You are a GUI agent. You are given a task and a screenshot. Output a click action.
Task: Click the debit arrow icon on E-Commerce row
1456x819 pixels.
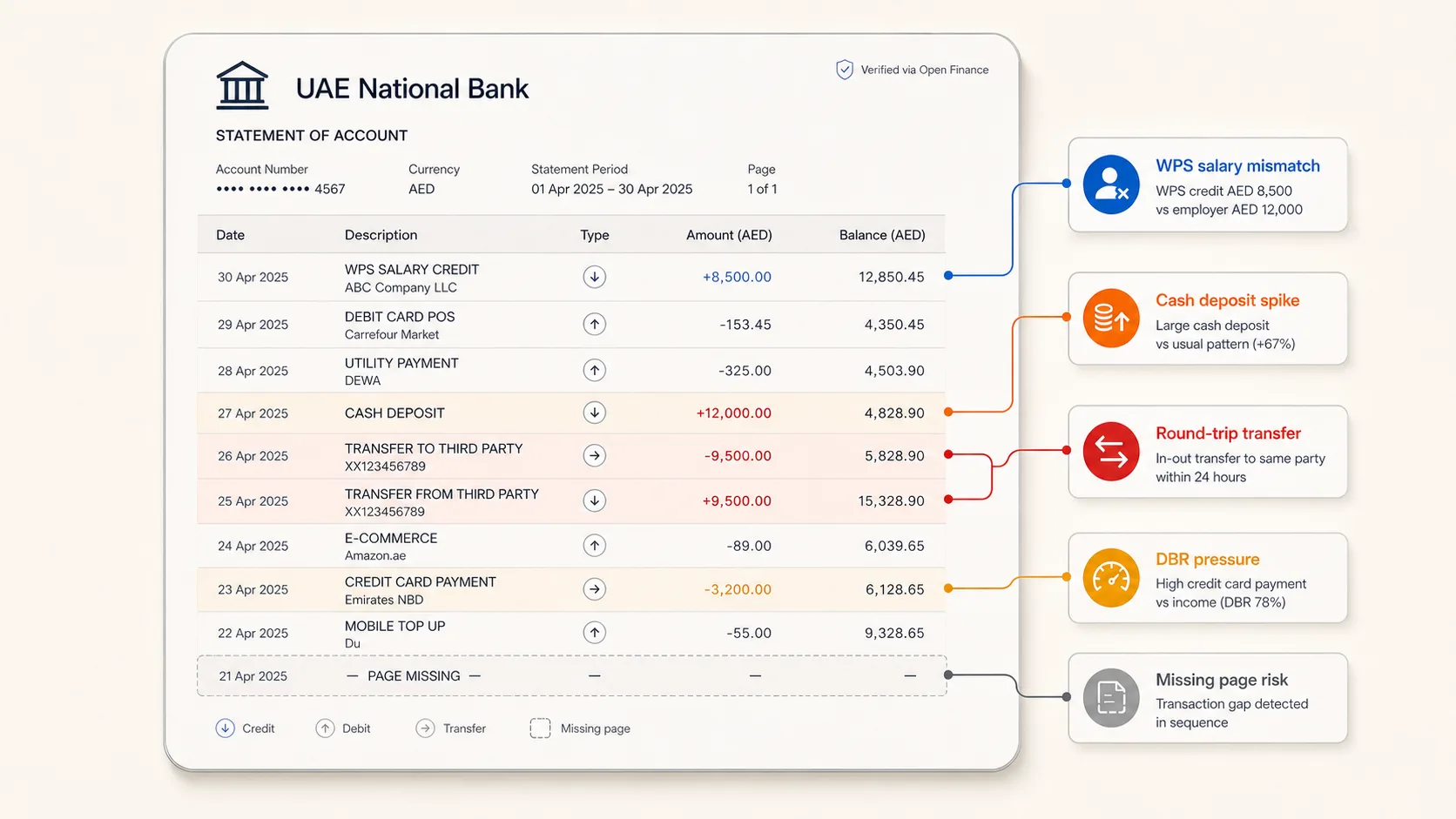click(x=595, y=546)
